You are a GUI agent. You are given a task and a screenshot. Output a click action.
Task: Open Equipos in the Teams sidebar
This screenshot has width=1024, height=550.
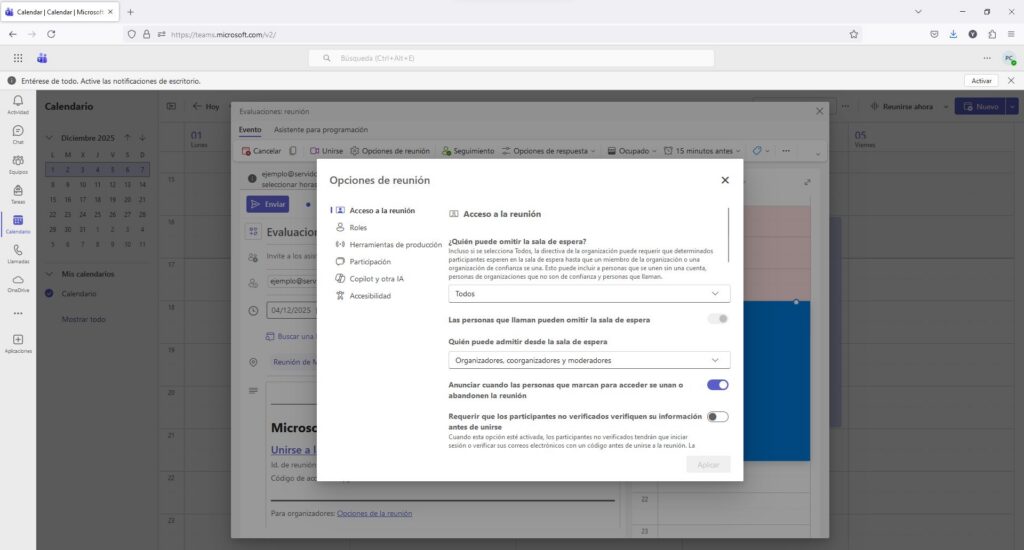click(x=18, y=165)
